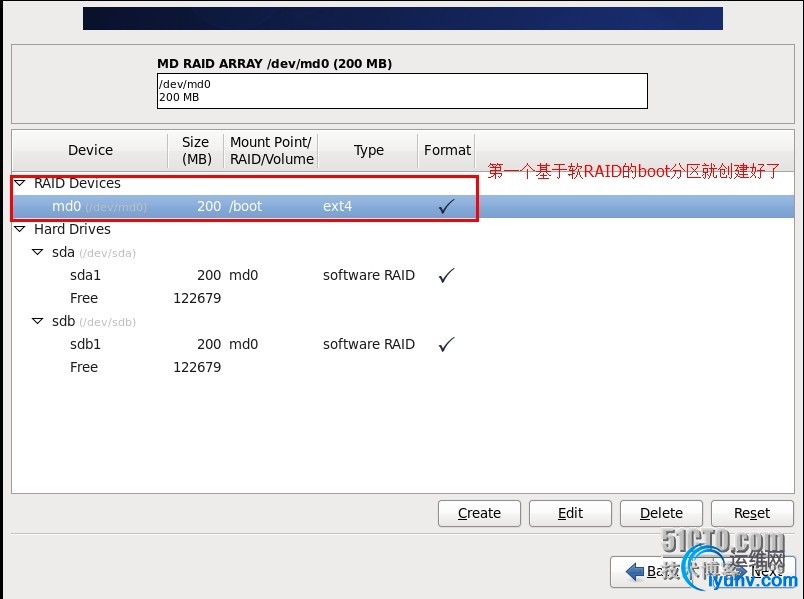Sort by the Format column header
804x599 pixels.
tap(447, 150)
